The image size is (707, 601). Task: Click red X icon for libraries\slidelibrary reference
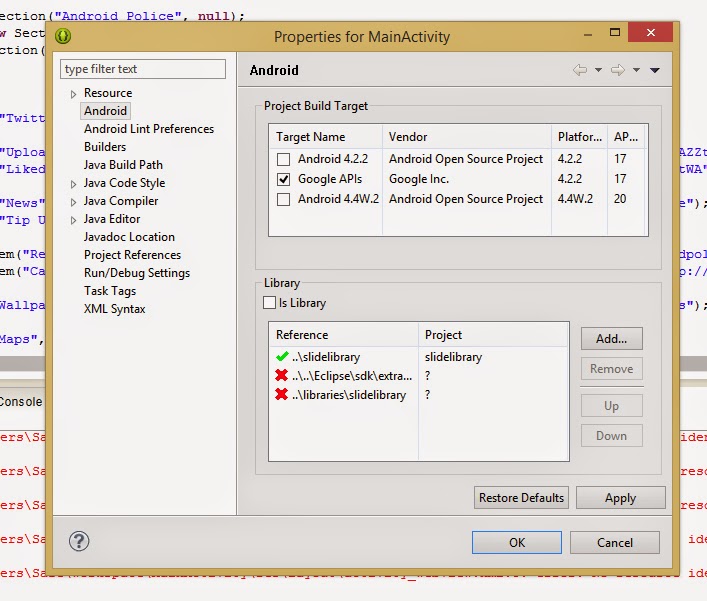(282, 395)
